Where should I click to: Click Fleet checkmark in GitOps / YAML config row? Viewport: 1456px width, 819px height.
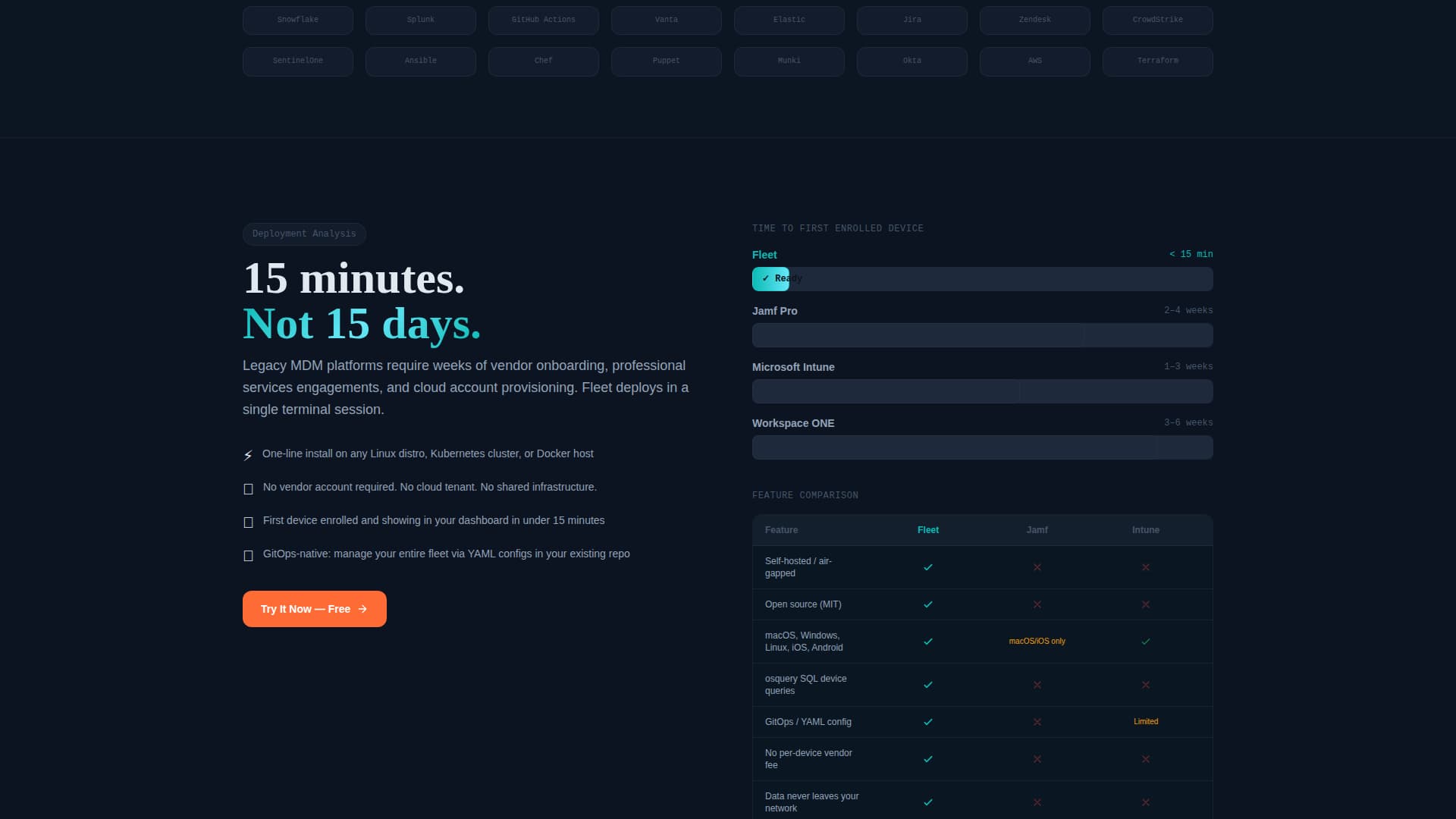pos(928,722)
